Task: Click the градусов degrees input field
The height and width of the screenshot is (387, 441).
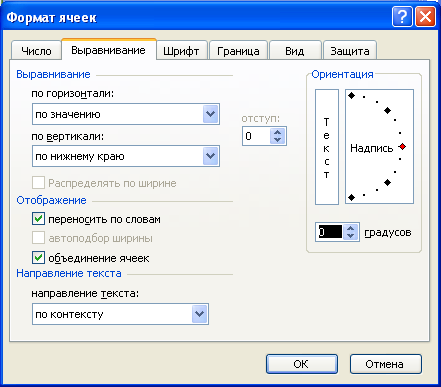Action: pos(330,232)
